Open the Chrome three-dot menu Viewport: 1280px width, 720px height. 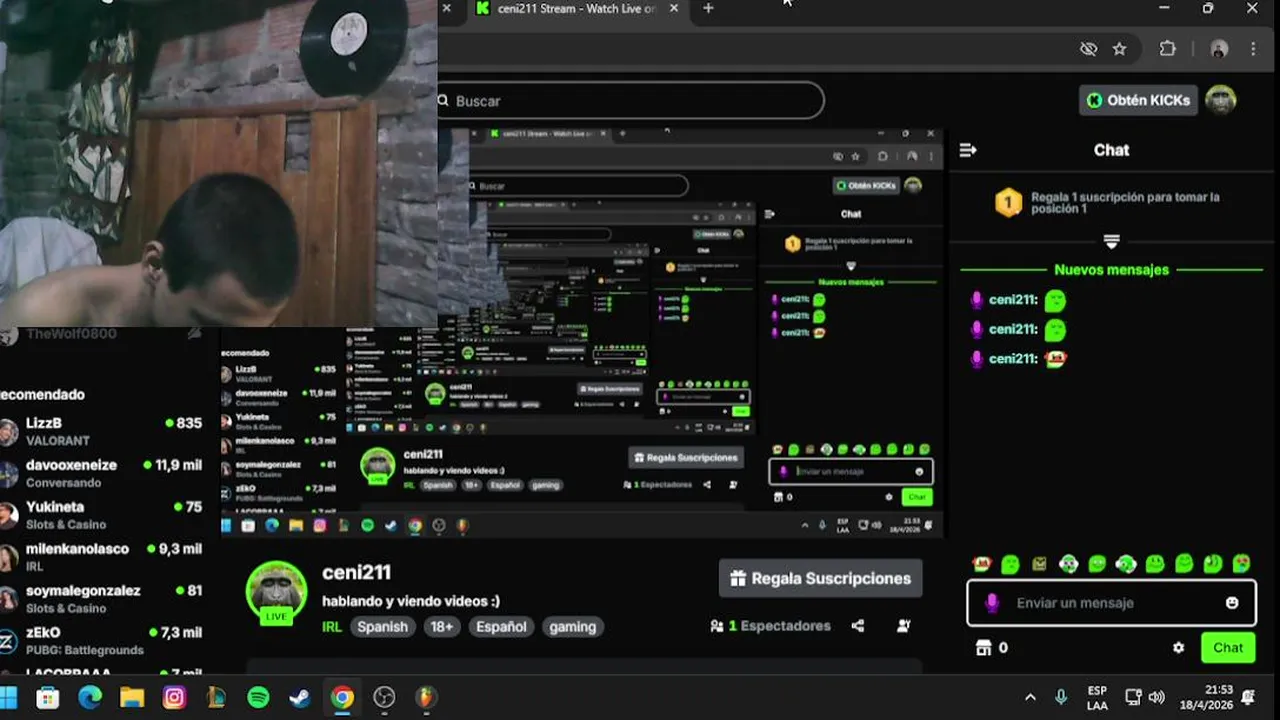(1253, 49)
